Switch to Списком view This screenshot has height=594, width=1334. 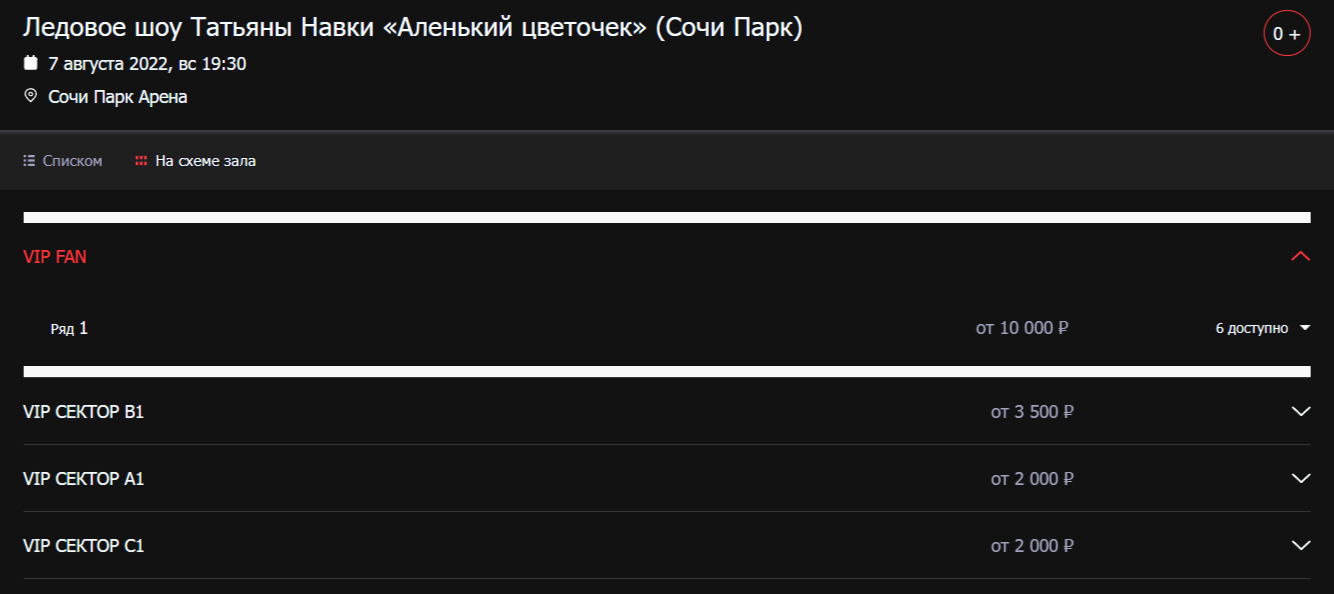(x=72, y=161)
